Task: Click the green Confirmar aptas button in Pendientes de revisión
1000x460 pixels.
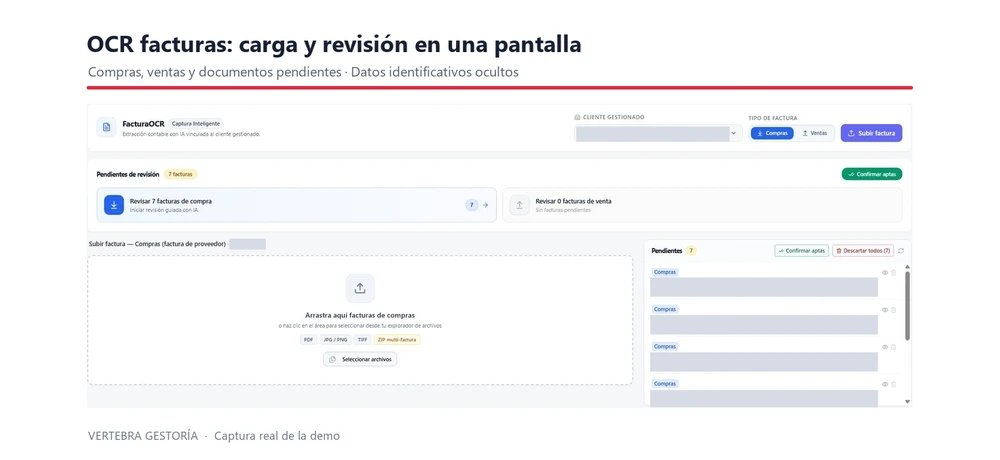Action: pyautogui.click(x=872, y=174)
